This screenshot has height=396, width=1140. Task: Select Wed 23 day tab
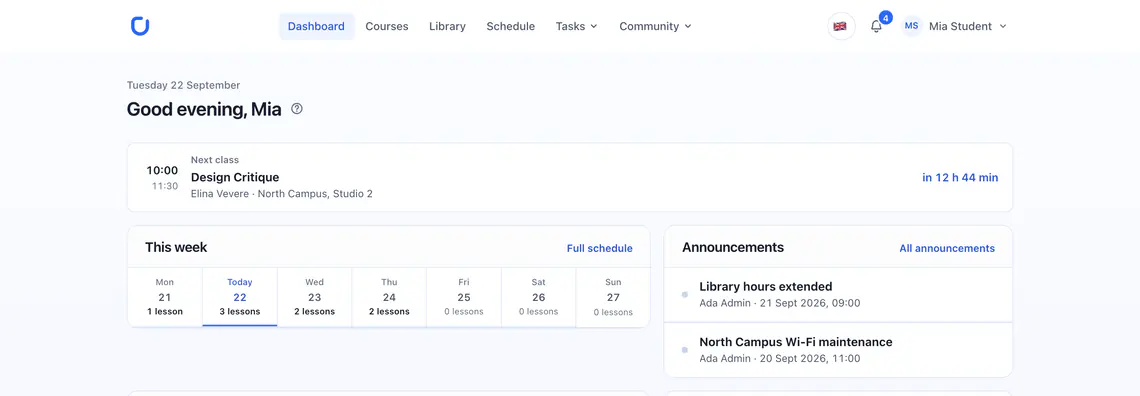314,296
